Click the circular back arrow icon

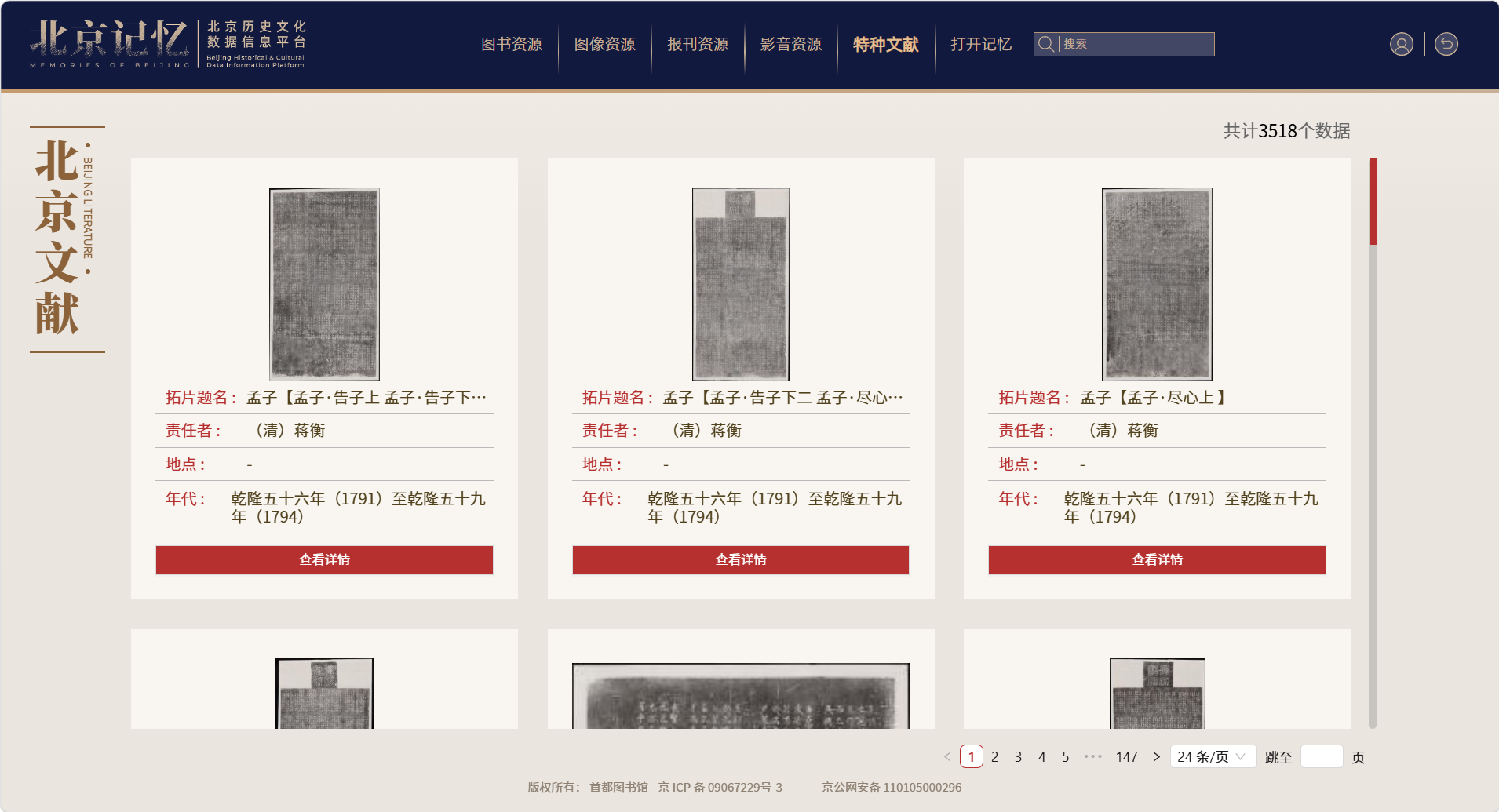[1446, 44]
